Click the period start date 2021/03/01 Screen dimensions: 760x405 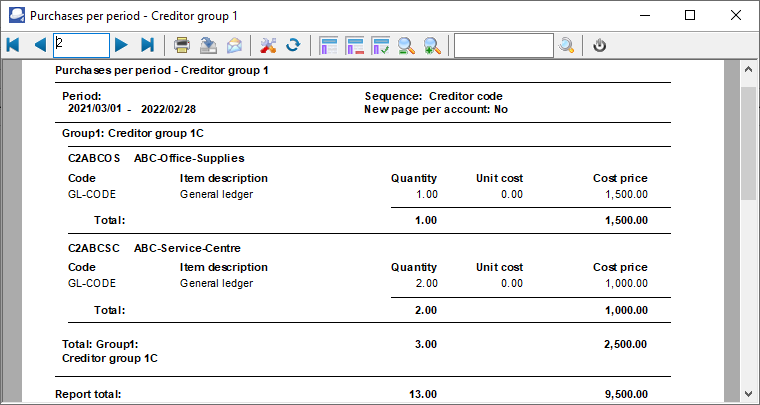(95, 109)
